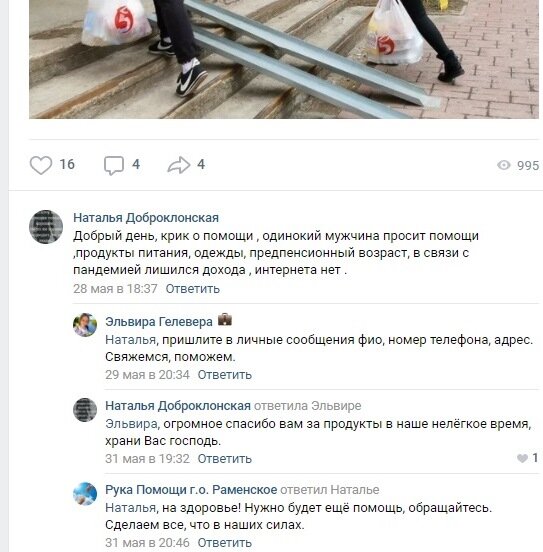Reply to the 28 мая в 18:37 comment

click(x=193, y=289)
